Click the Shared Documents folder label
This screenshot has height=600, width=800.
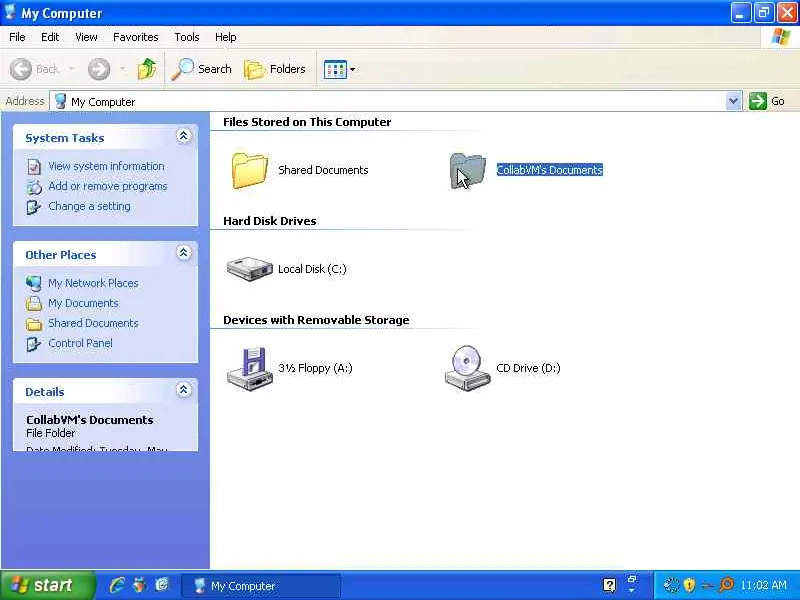click(323, 170)
